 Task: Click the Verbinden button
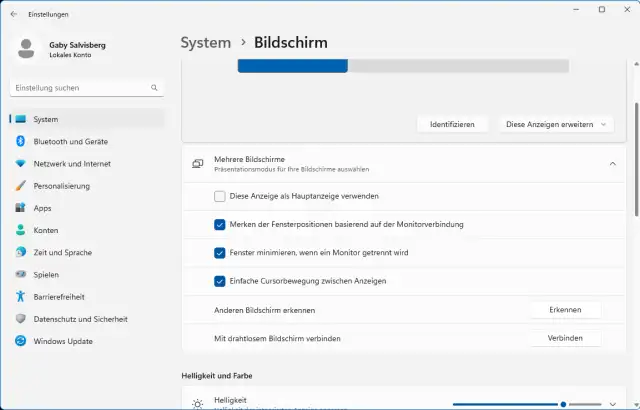[x=565, y=339]
